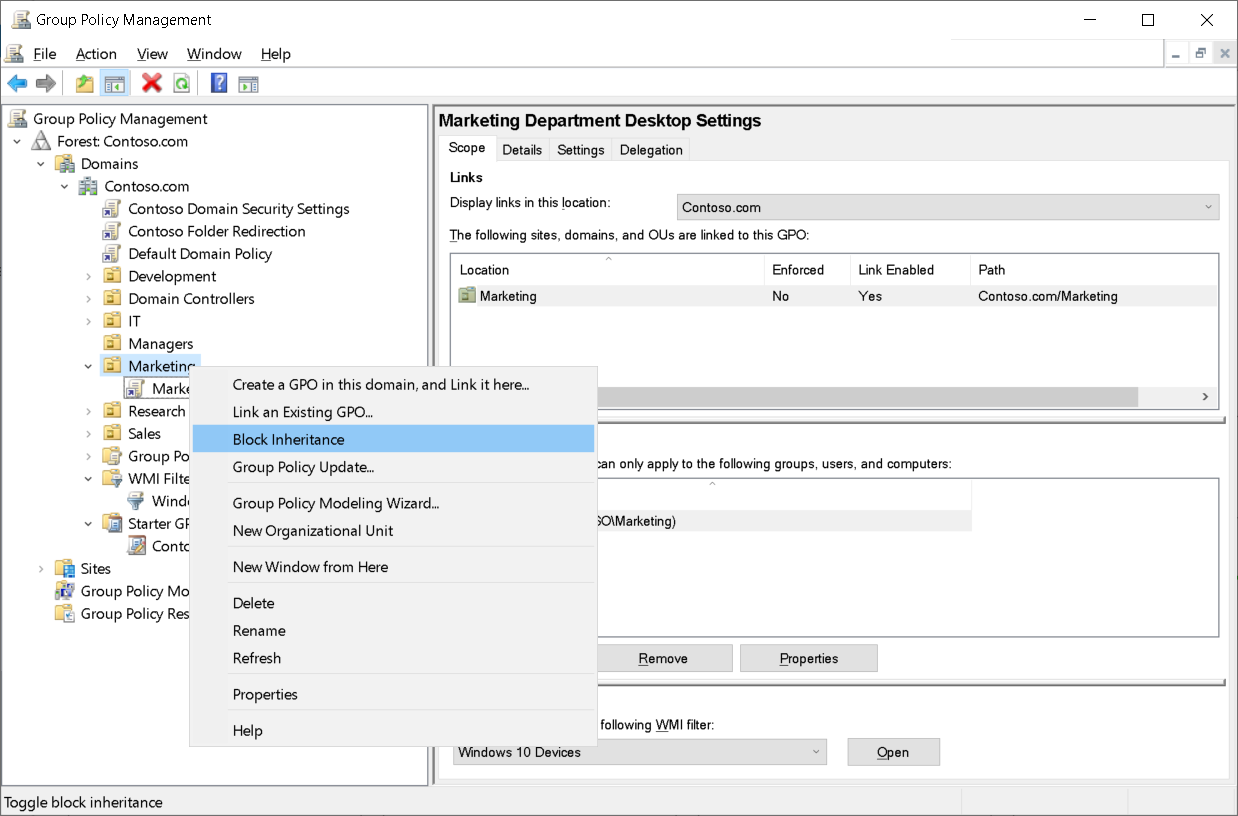
Task: Click the Up one level folder icon
Action: (x=84, y=83)
